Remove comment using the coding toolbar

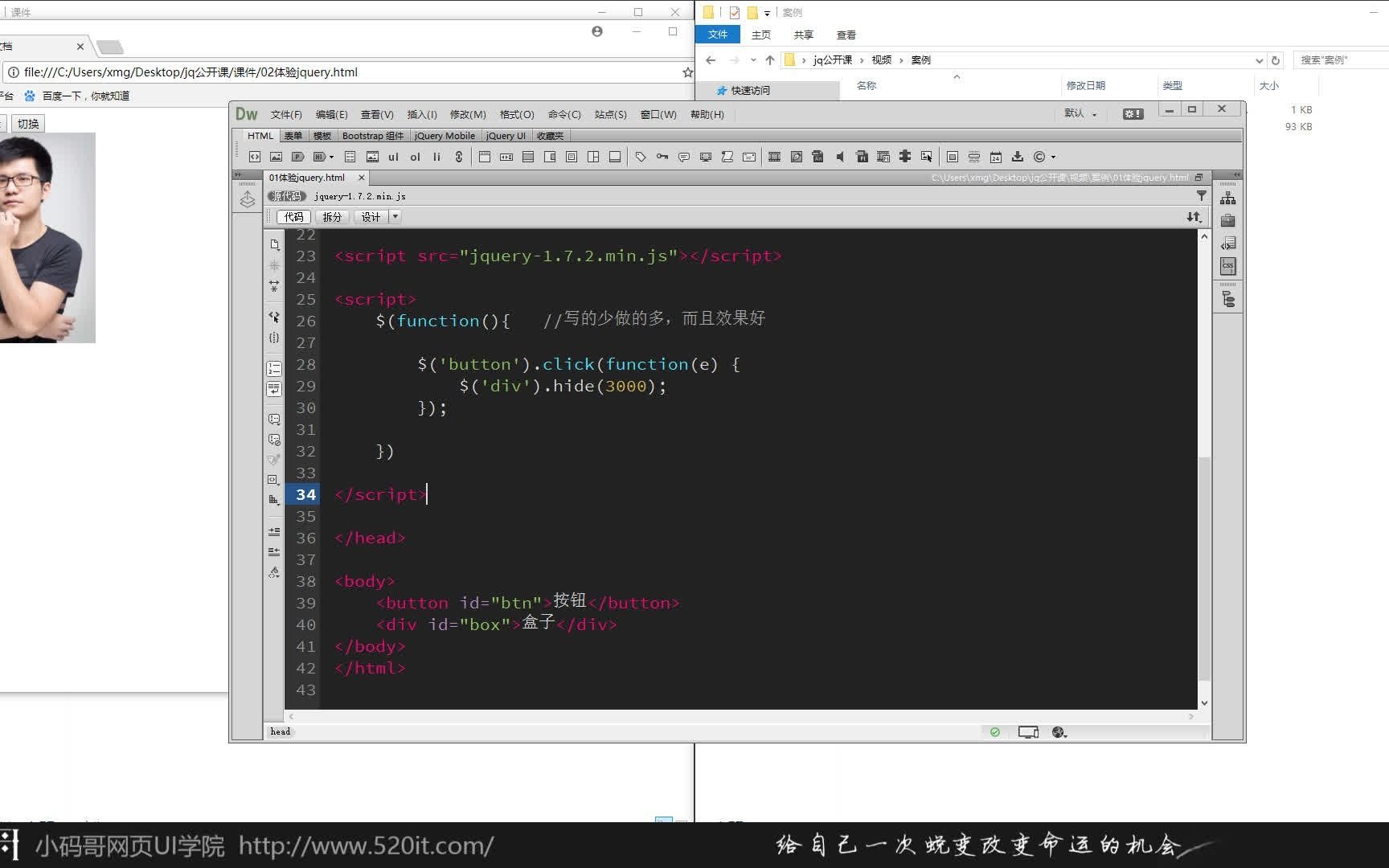click(x=274, y=440)
